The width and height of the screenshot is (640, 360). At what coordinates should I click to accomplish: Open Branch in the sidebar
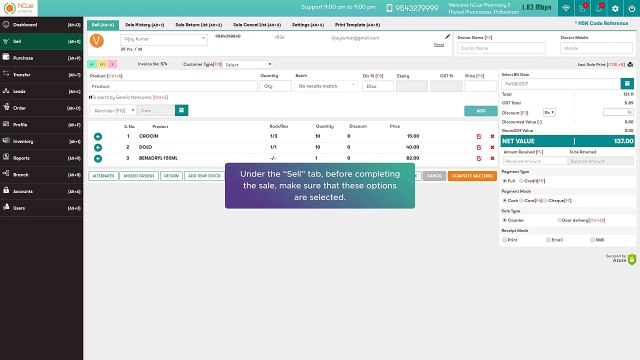click(x=41, y=175)
